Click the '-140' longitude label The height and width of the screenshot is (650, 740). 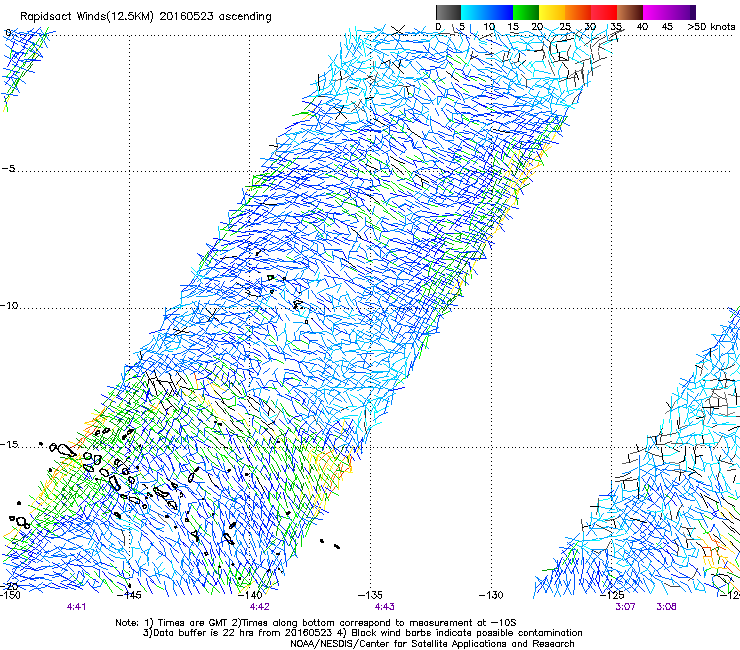250,595
